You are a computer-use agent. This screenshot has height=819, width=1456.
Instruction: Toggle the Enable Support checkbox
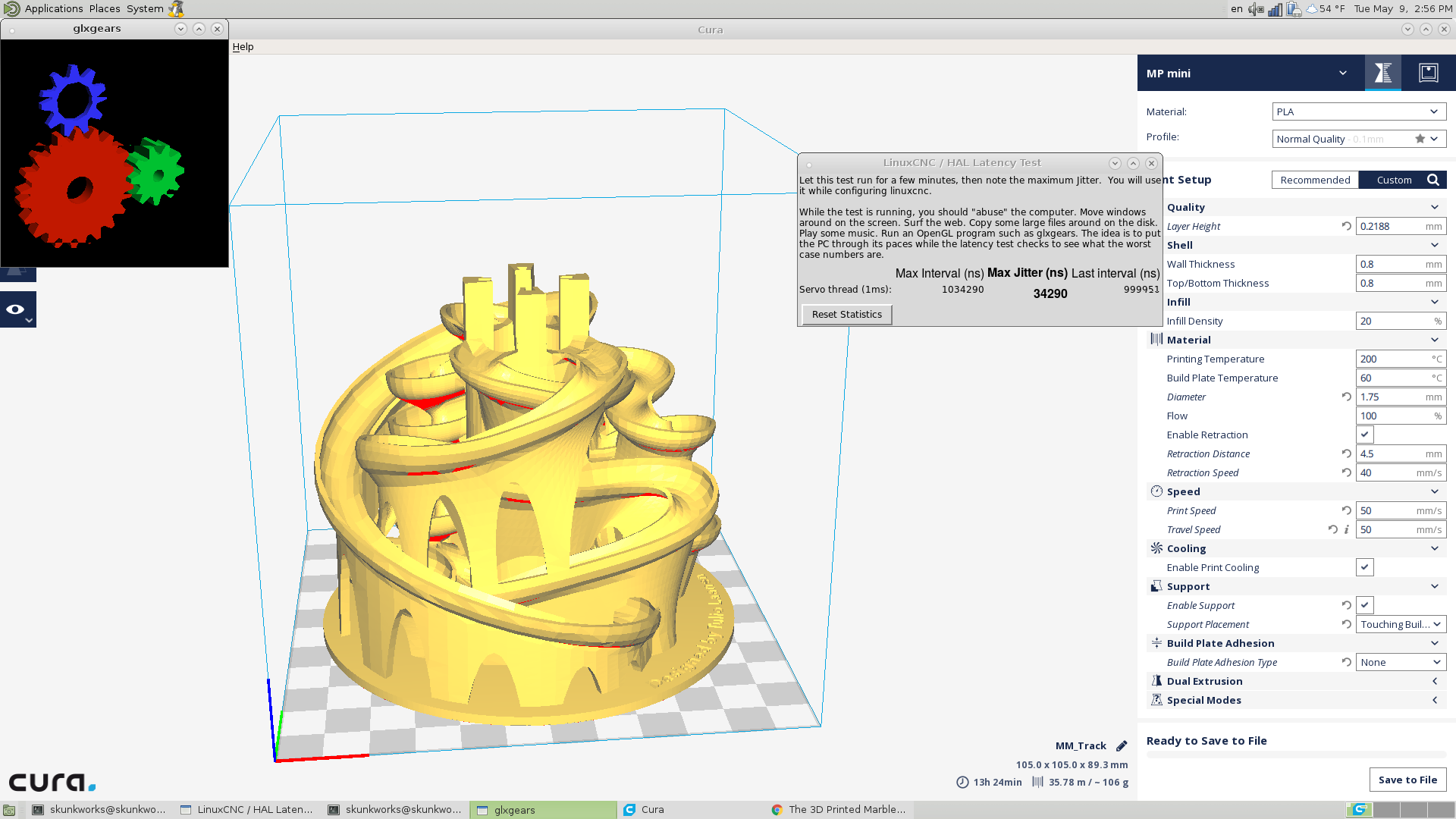1365,605
